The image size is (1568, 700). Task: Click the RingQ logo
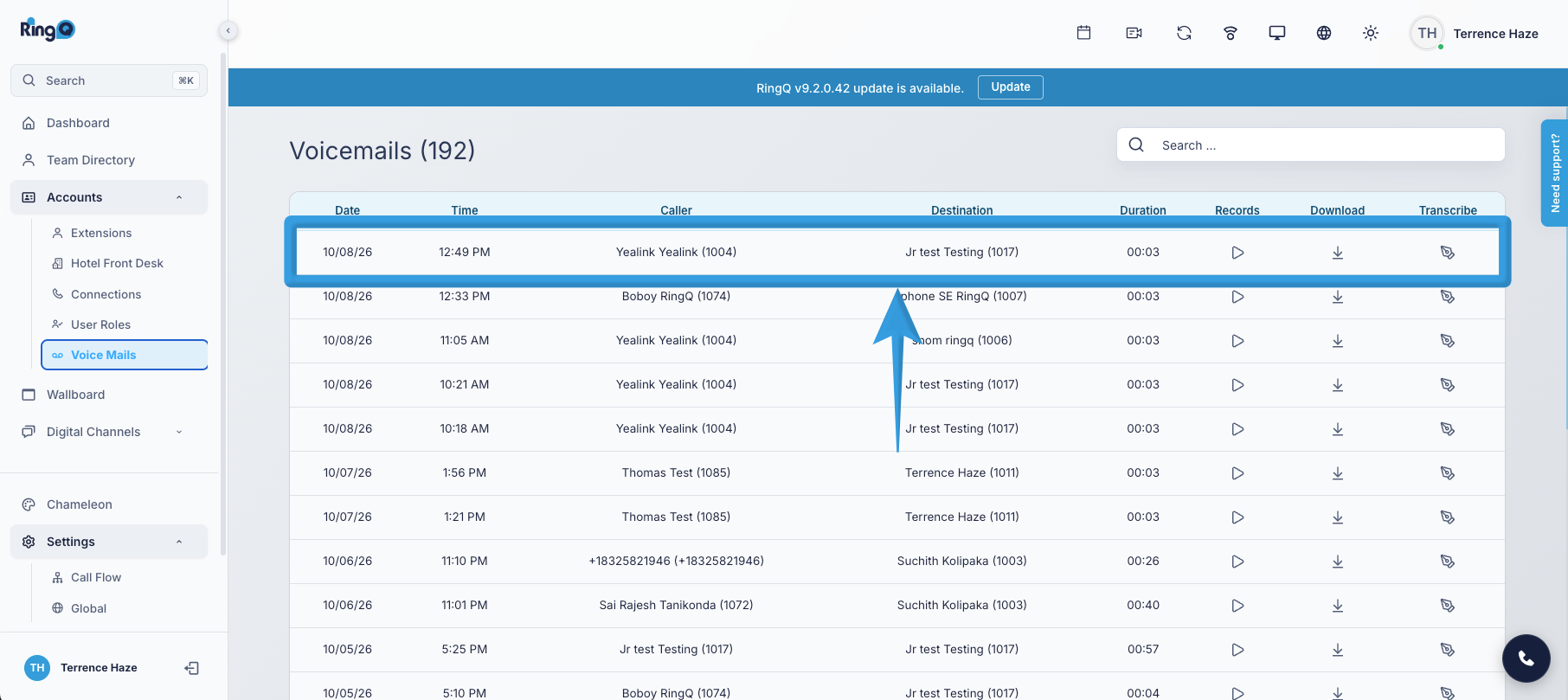click(48, 29)
